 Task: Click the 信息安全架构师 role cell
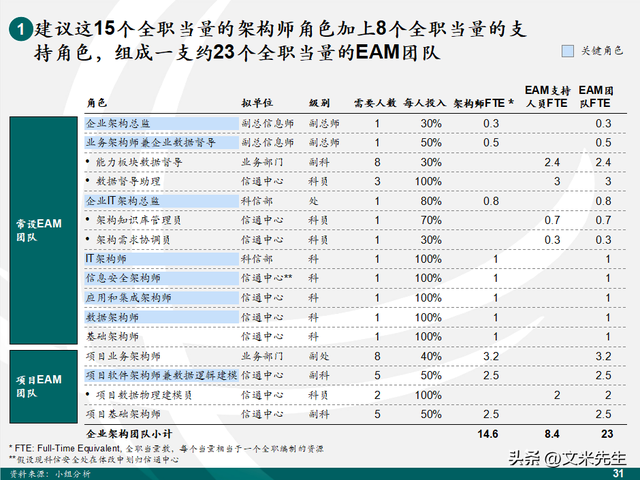coord(125,277)
